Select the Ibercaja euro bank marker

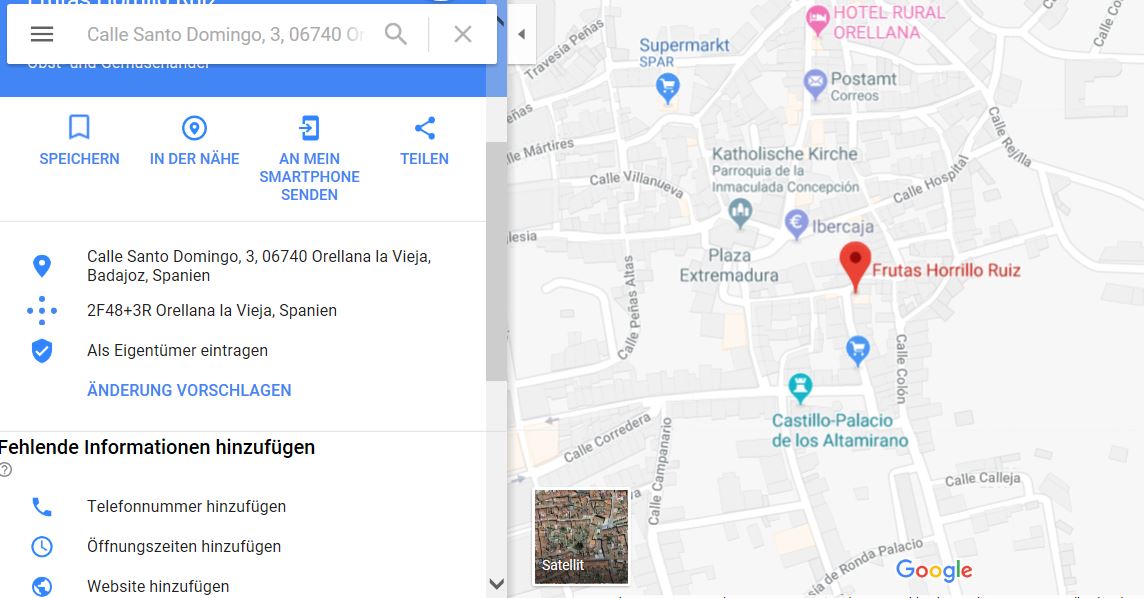(796, 223)
